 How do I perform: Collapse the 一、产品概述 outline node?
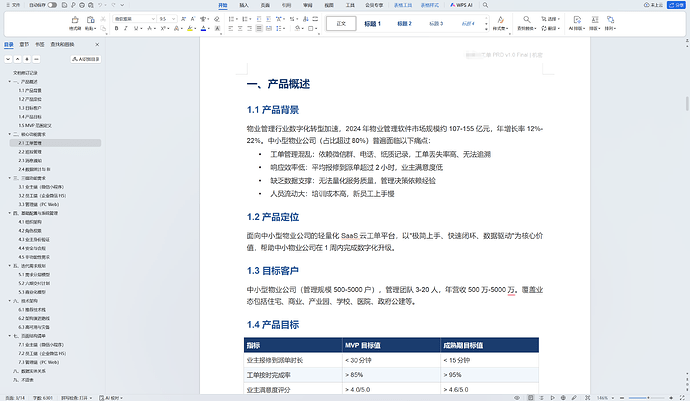point(10,82)
